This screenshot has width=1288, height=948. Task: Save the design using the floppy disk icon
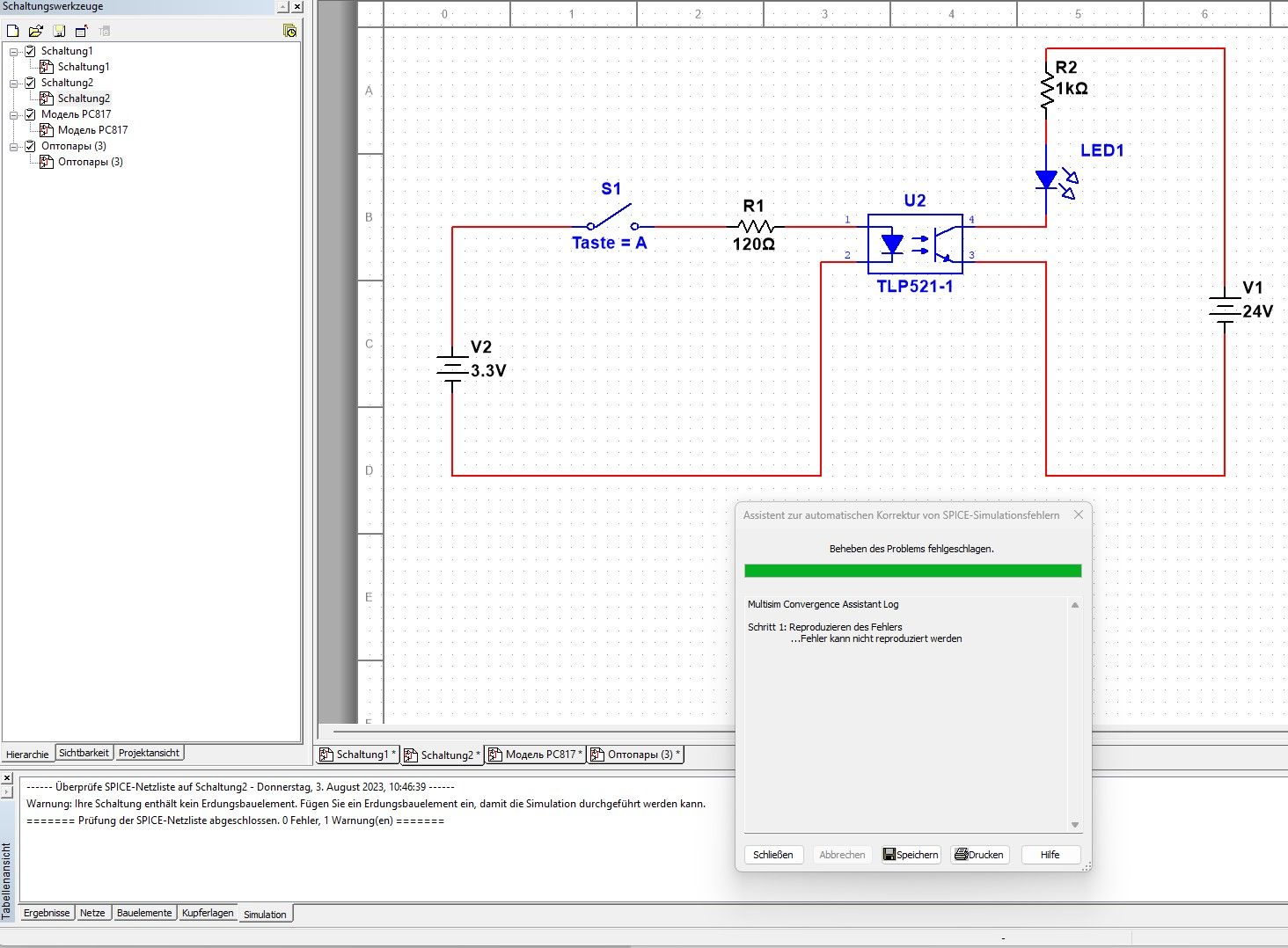58,29
